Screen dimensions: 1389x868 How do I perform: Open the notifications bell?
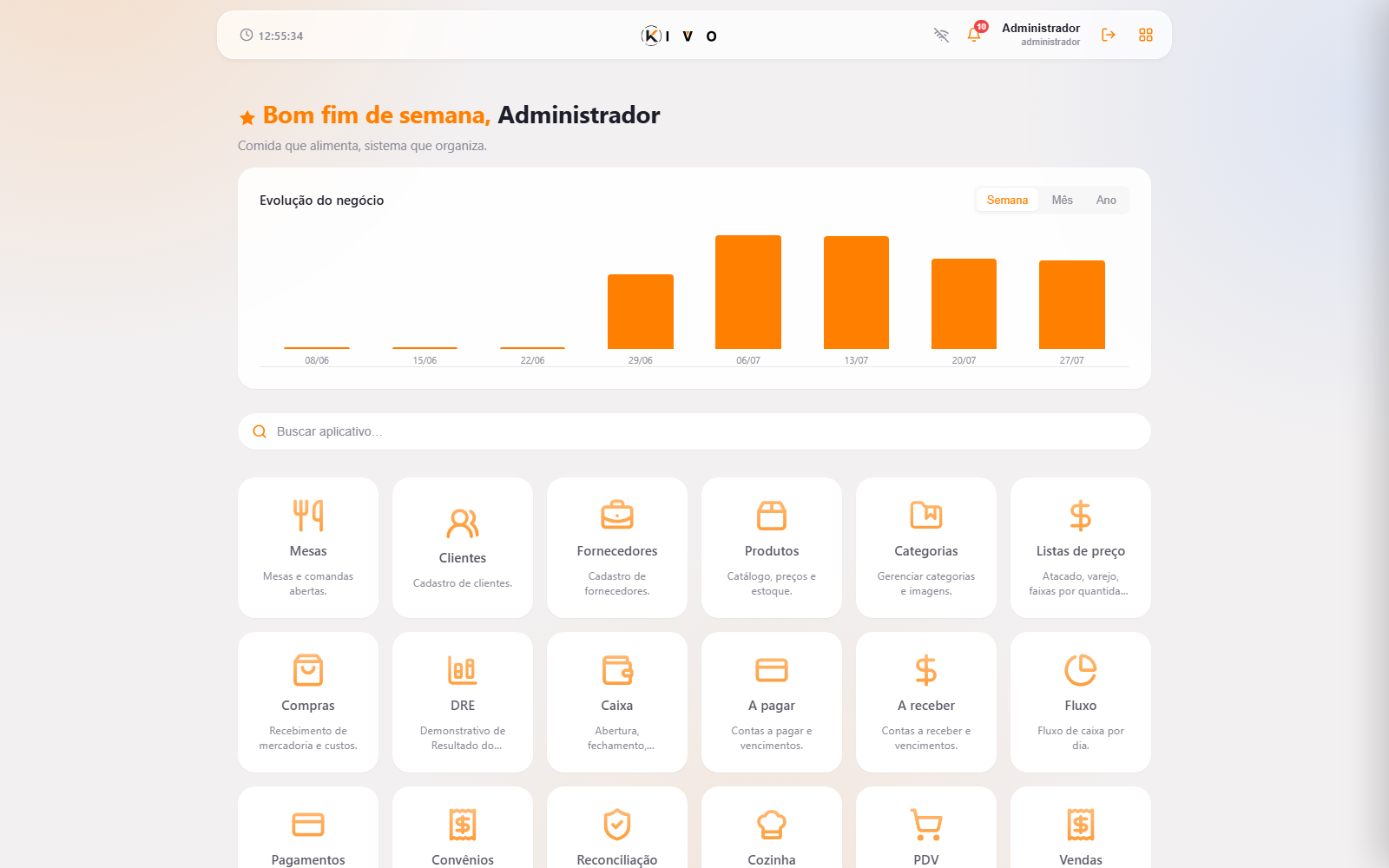pyautogui.click(x=974, y=35)
